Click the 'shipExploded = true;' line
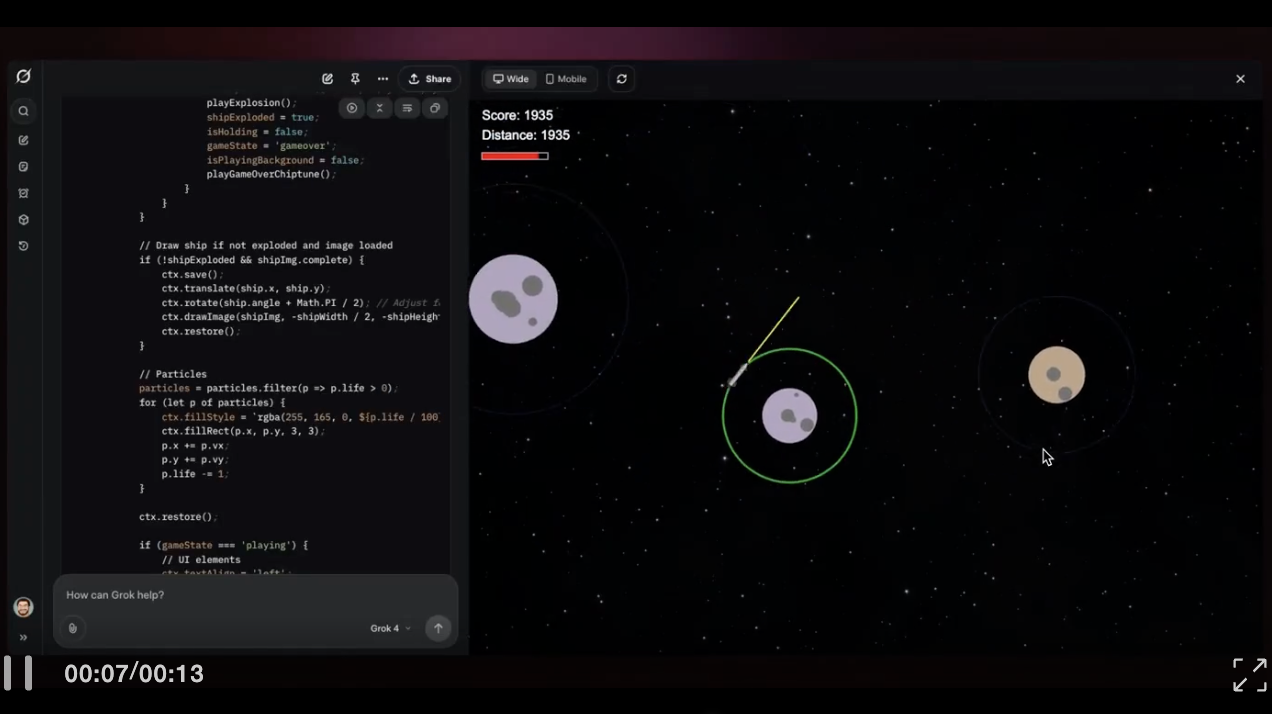Viewport: 1272px width, 714px height. tap(262, 117)
